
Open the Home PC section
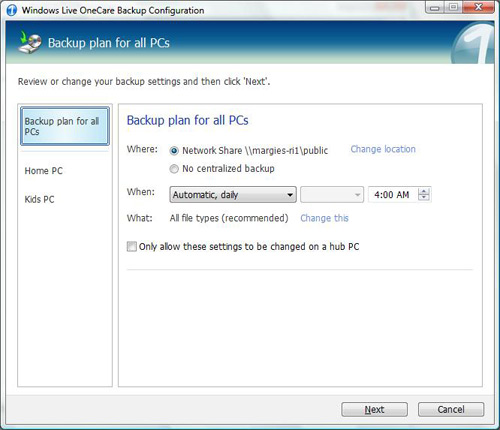coord(43,171)
